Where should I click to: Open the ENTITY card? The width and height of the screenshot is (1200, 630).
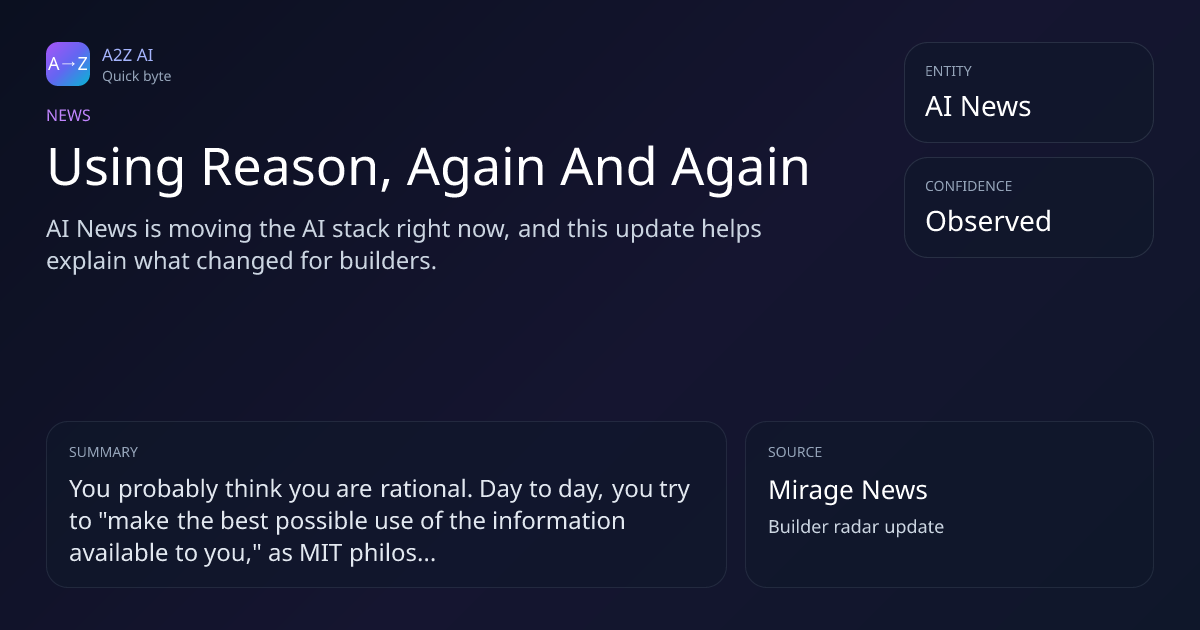tap(1028, 92)
